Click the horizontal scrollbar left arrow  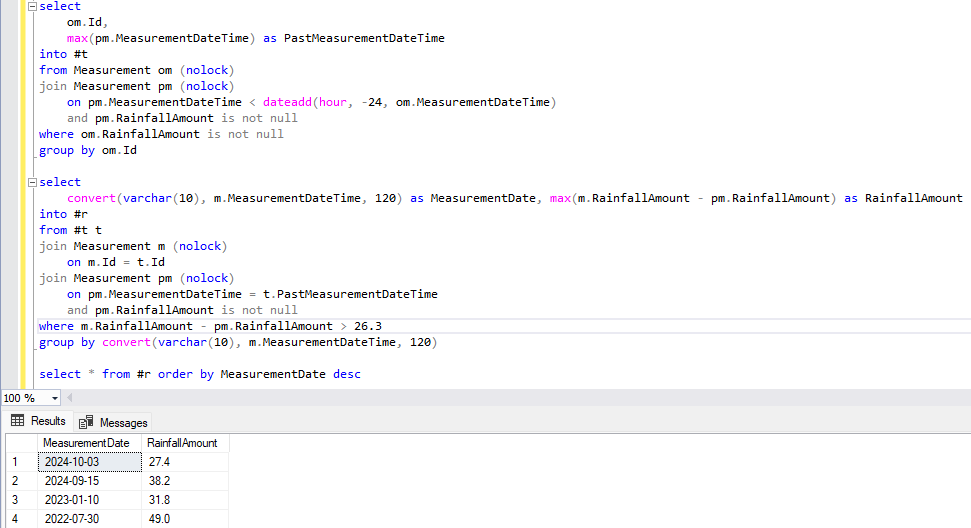[69, 398]
